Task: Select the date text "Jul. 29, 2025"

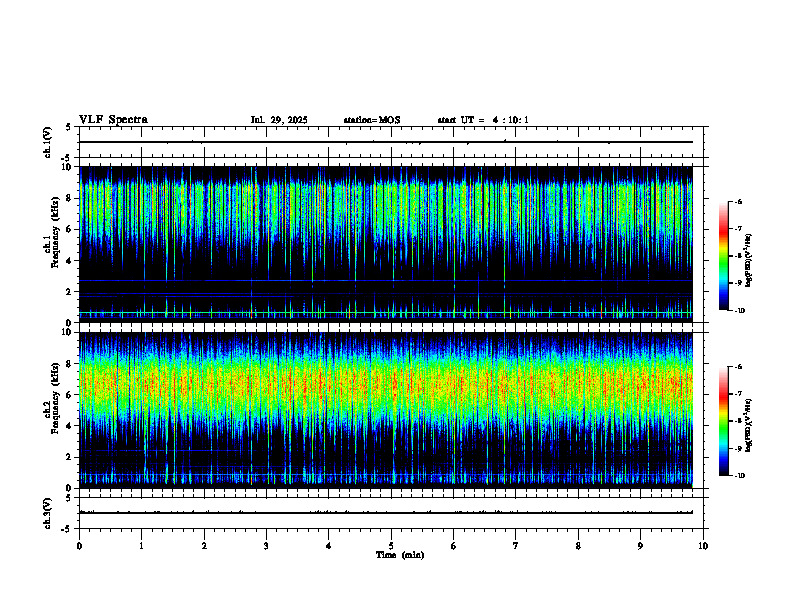Action: [x=279, y=120]
